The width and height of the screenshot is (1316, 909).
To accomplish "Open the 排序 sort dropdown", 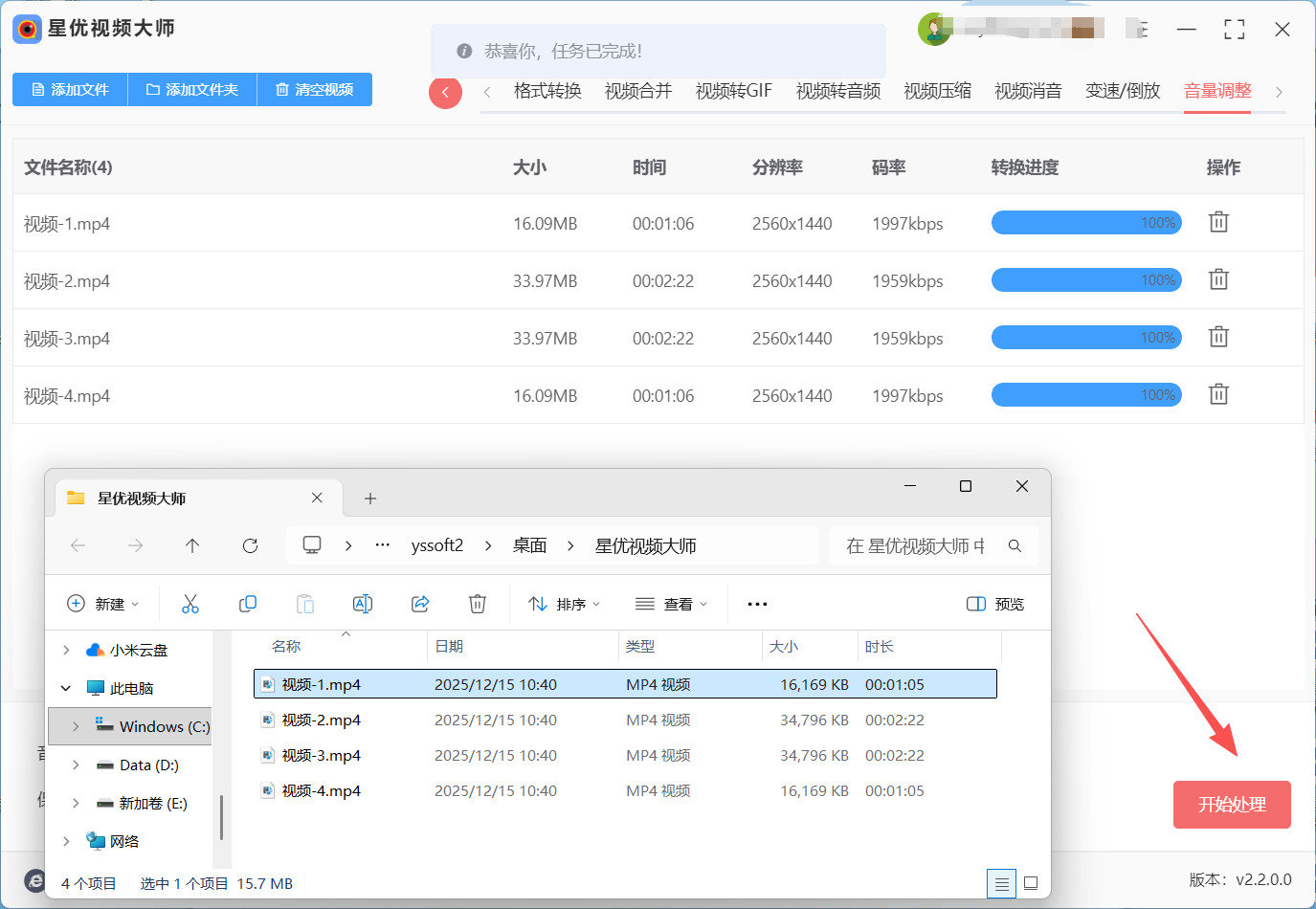I will tap(564, 604).
